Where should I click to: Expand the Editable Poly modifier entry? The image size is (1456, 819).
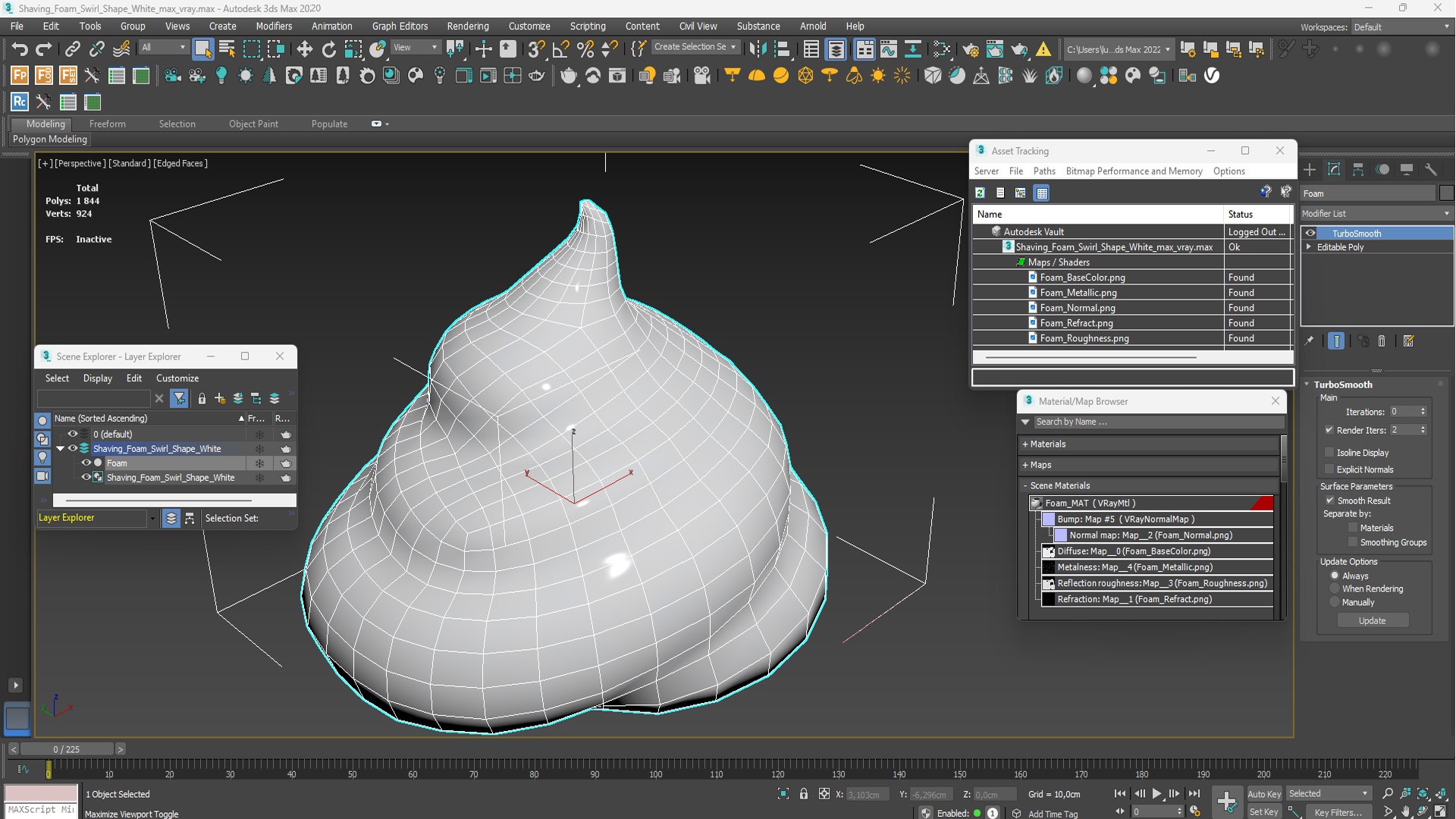[x=1309, y=247]
